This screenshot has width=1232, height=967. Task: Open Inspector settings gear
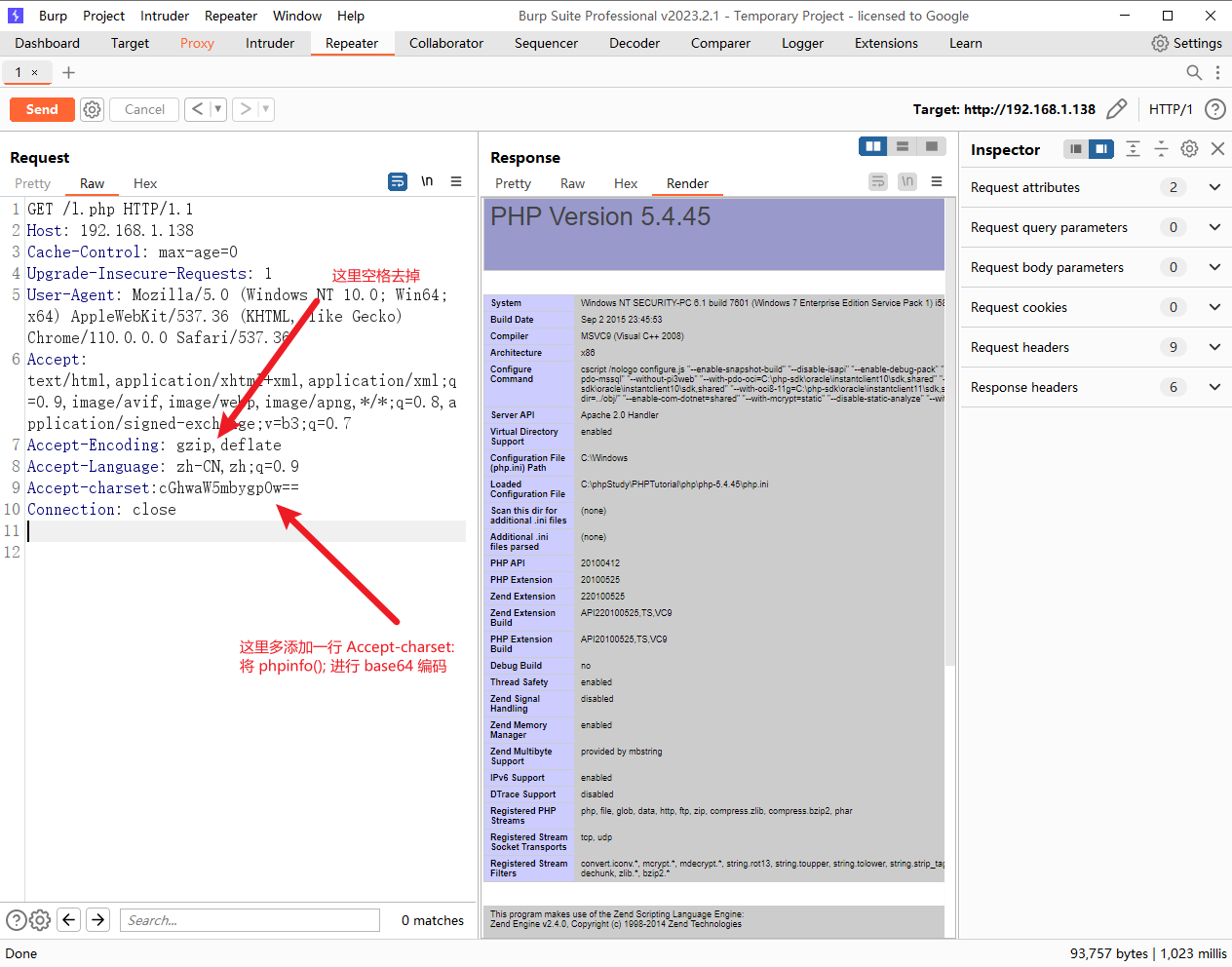pyautogui.click(x=1189, y=149)
